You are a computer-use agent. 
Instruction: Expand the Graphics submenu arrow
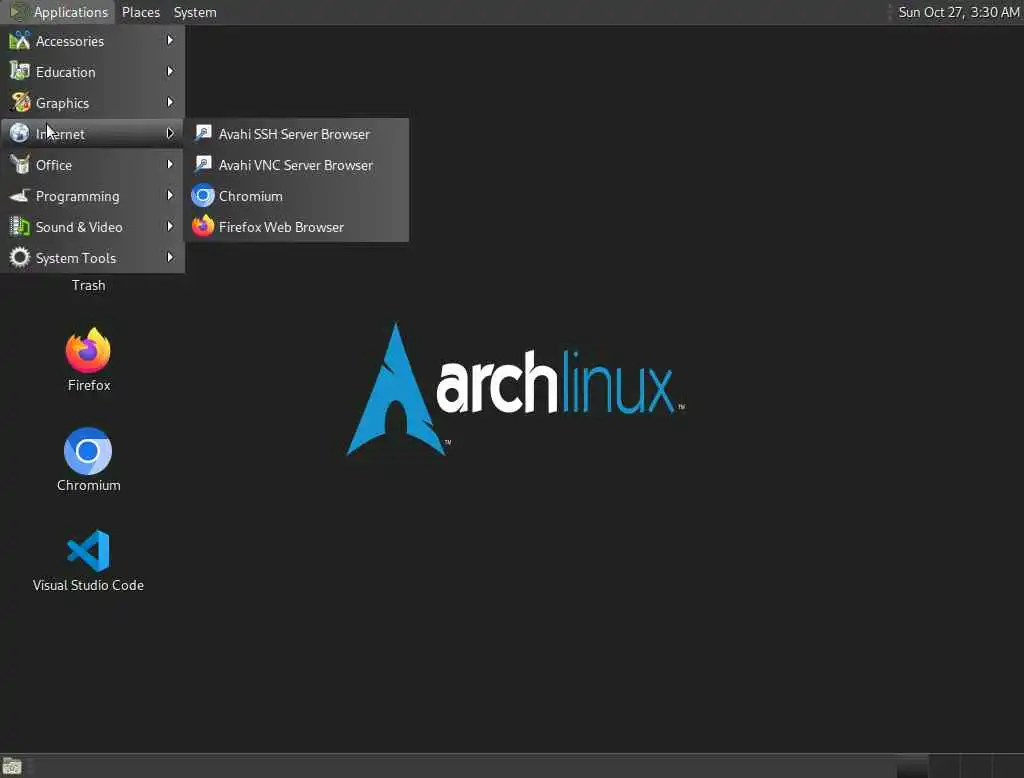[170, 103]
